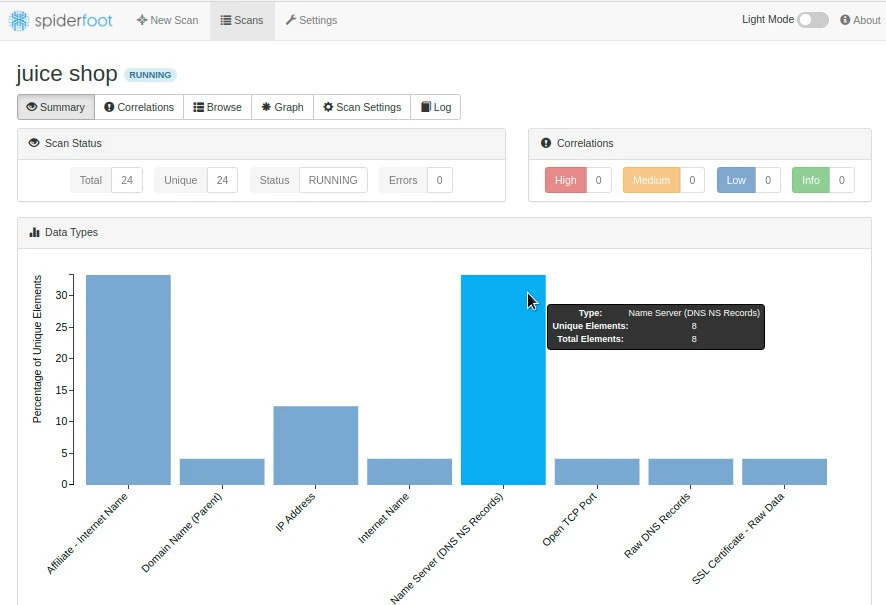
Task: Click the red High correlations badge
Action: (x=565, y=180)
